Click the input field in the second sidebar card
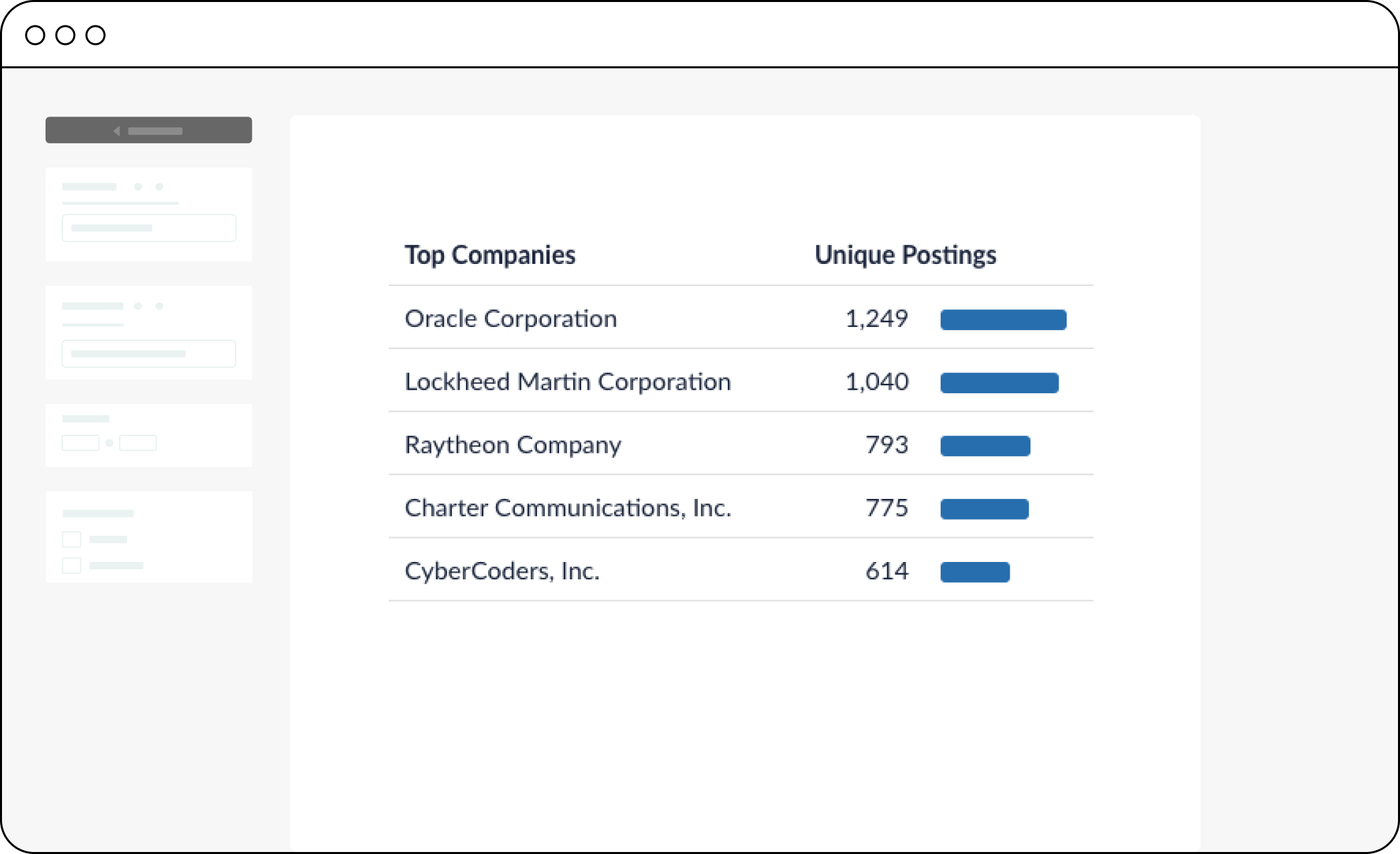The image size is (1400, 854). pyautogui.click(x=149, y=354)
